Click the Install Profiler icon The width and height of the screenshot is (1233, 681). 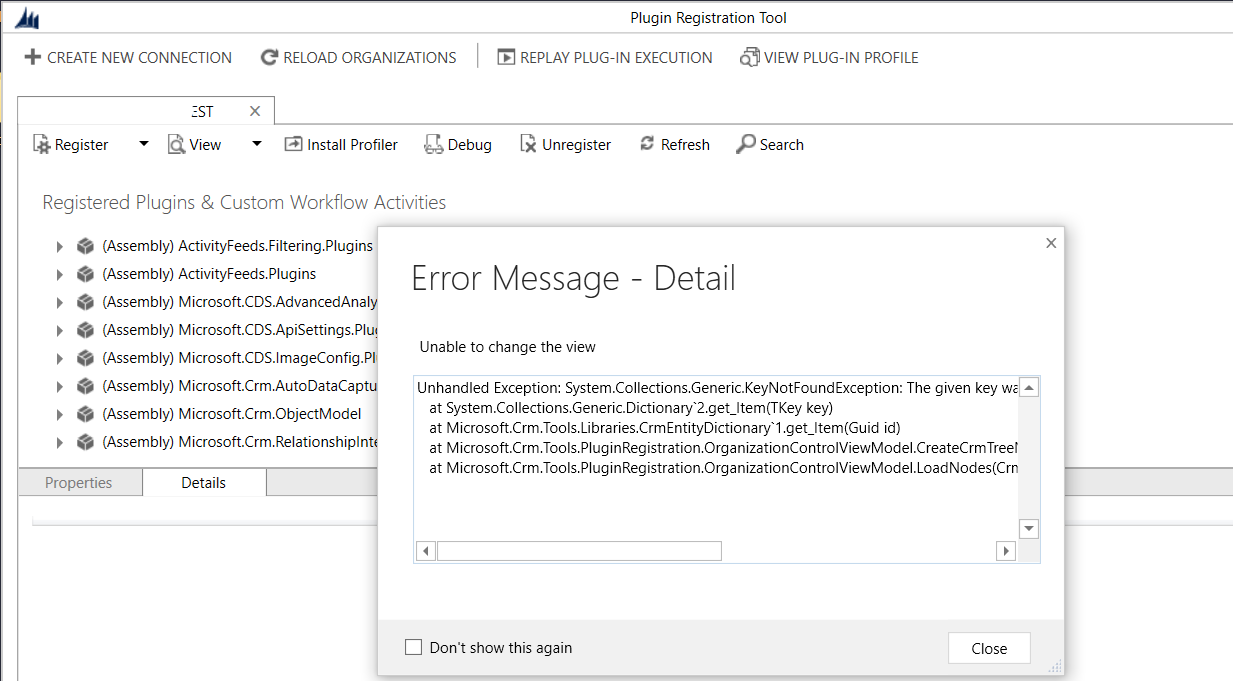pyautogui.click(x=340, y=144)
